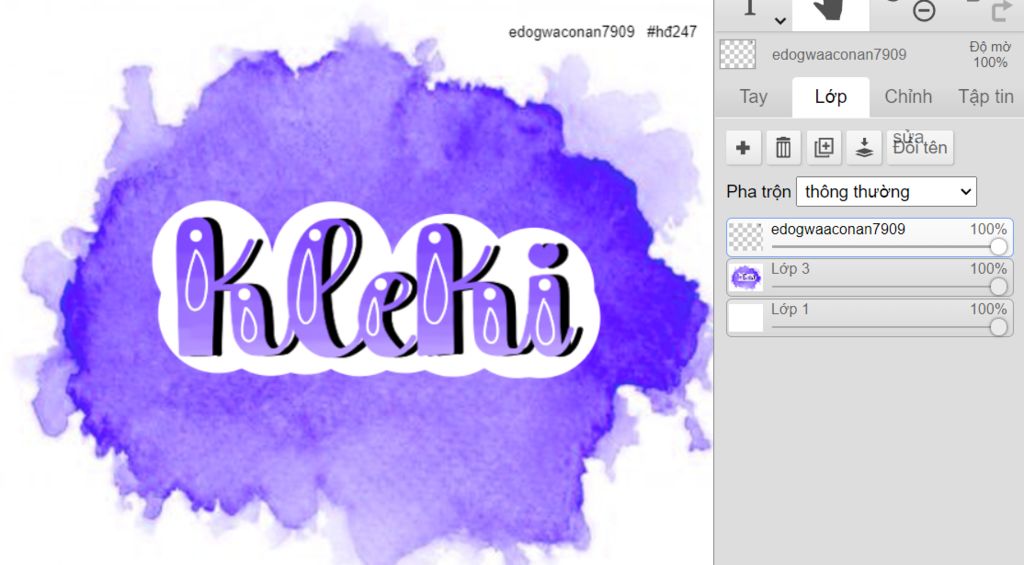
Task: Open the Pha trộn blend mode dropdown
Action: point(886,191)
